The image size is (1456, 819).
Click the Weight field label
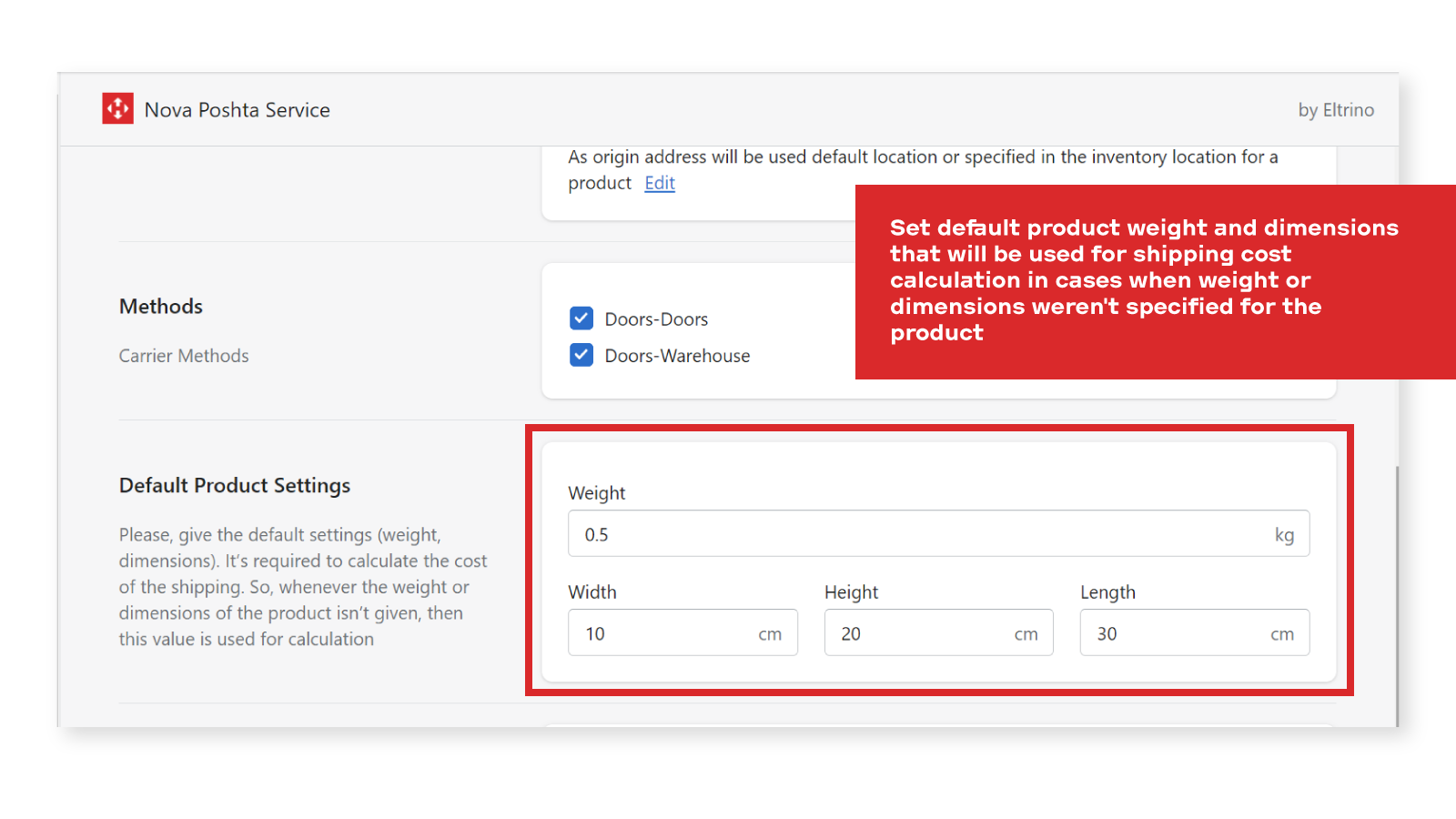click(597, 493)
